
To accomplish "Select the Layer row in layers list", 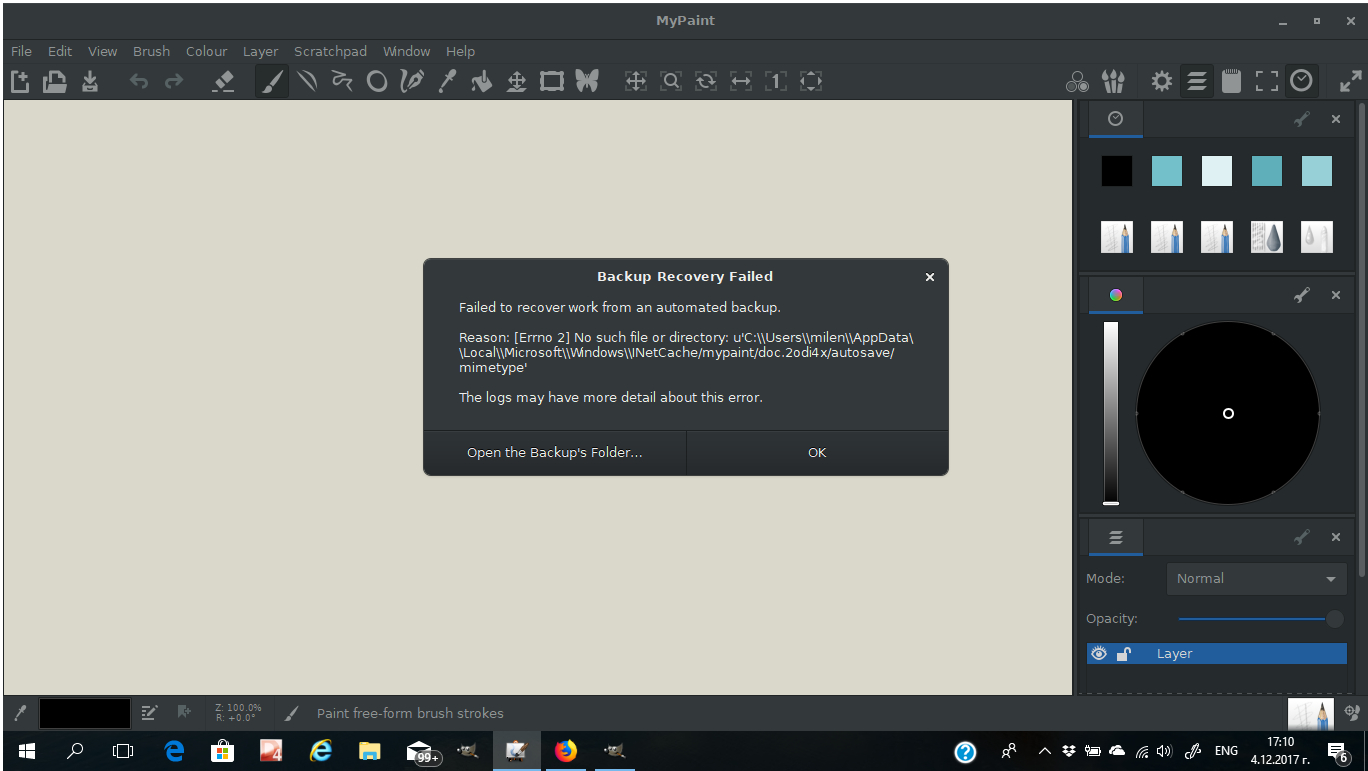I will tap(1217, 653).
